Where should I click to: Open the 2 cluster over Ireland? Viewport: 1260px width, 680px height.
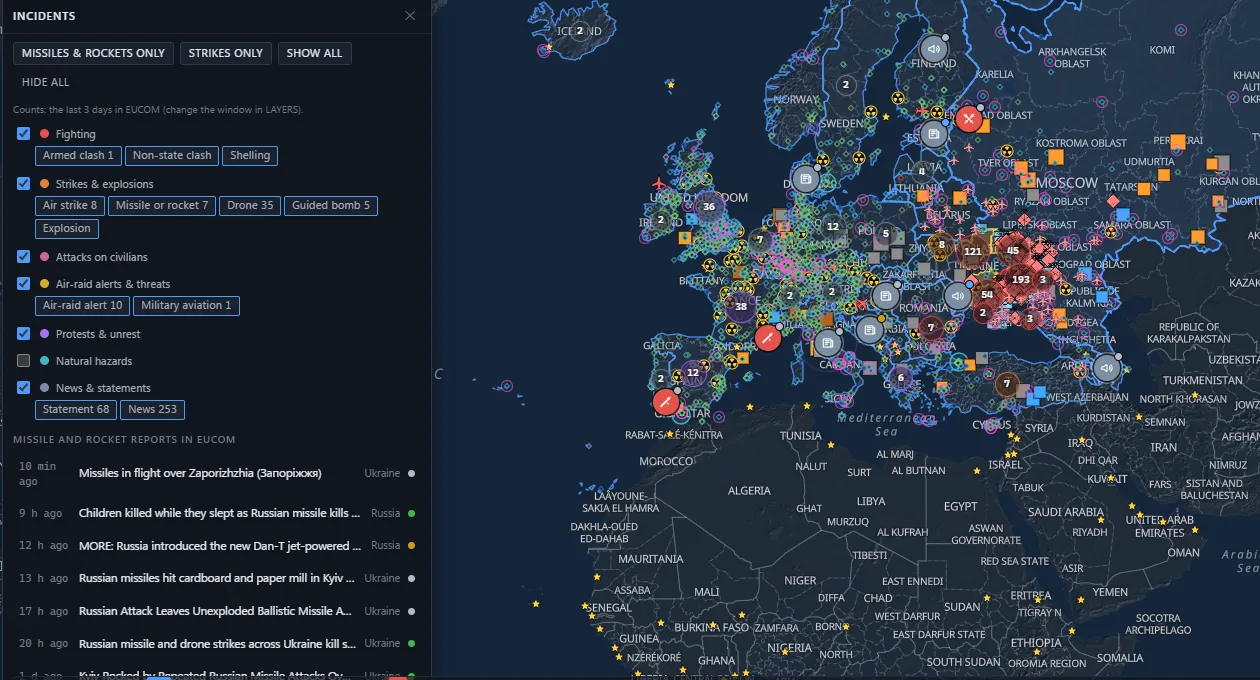pos(660,220)
